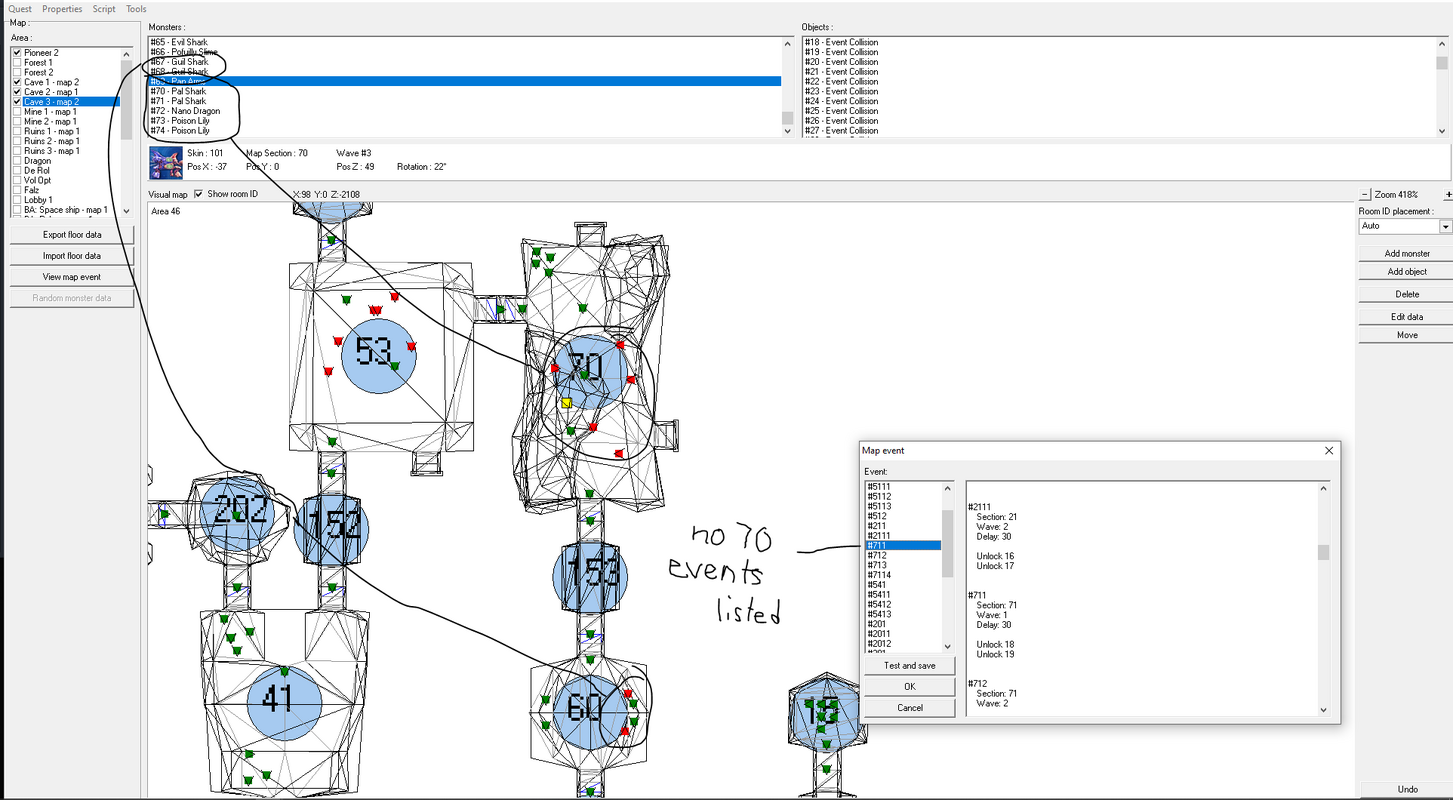Select the yellow highlighted monster marker
The image size is (1453, 800).
tap(566, 402)
